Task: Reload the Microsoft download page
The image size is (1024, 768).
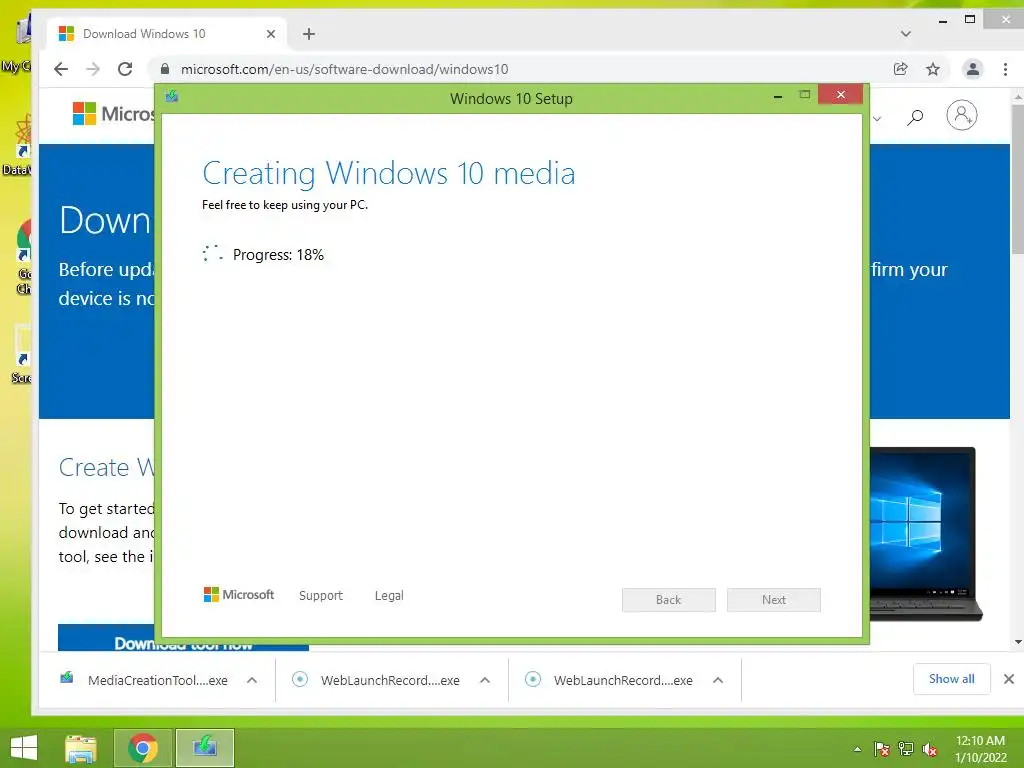Action: [x=125, y=69]
